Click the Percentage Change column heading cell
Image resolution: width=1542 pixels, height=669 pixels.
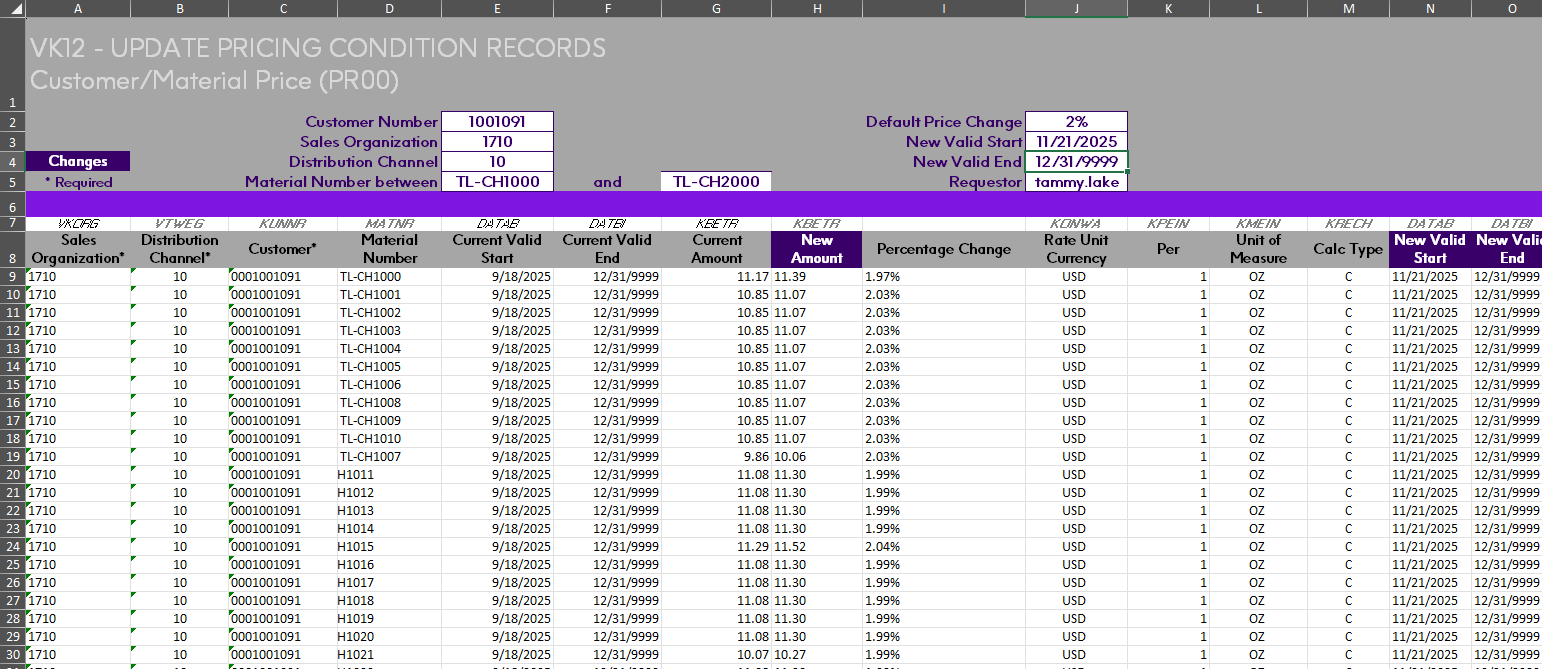943,249
